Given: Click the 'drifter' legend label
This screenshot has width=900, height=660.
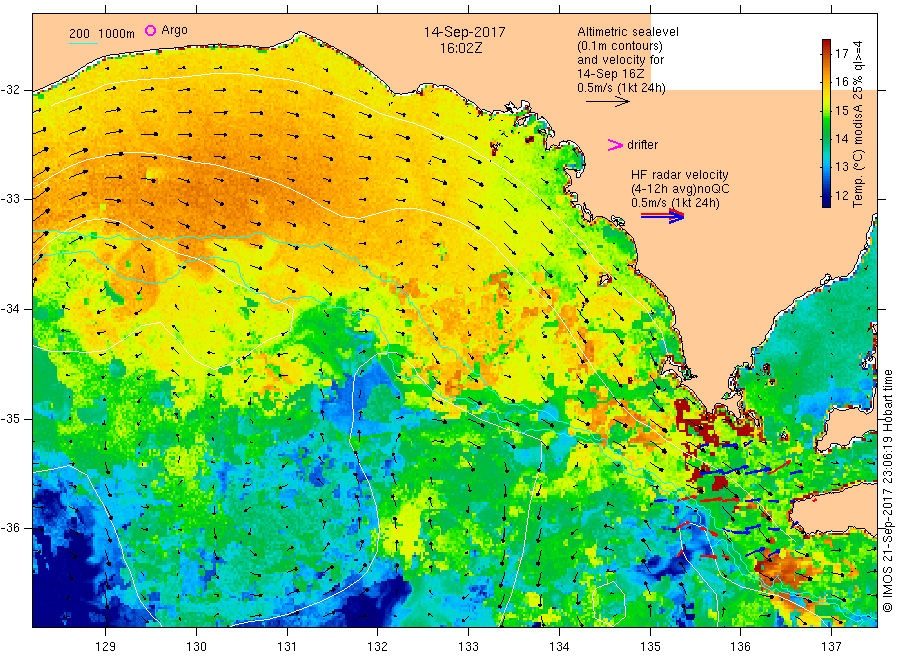Looking at the screenshot, I should point(642,145).
